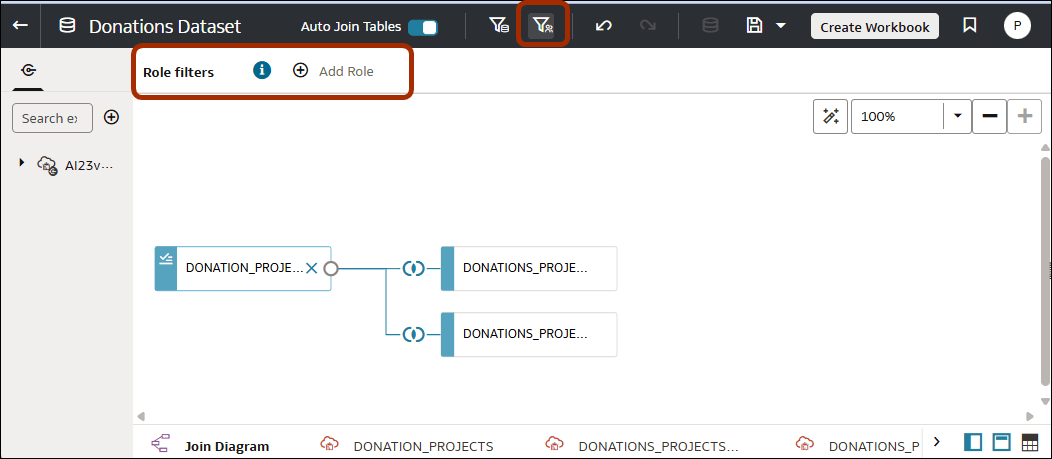Switch to the Join Diagram tab
Screen dimensions: 1052x459
pos(226,446)
